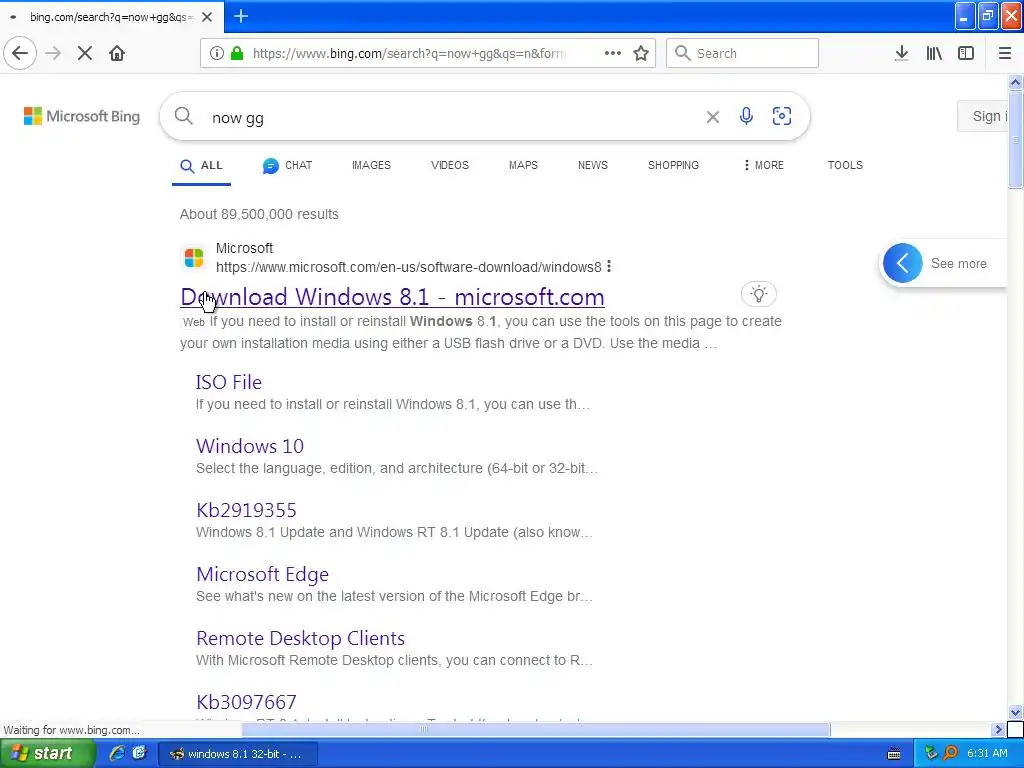Open visual search camera icon

point(782,116)
